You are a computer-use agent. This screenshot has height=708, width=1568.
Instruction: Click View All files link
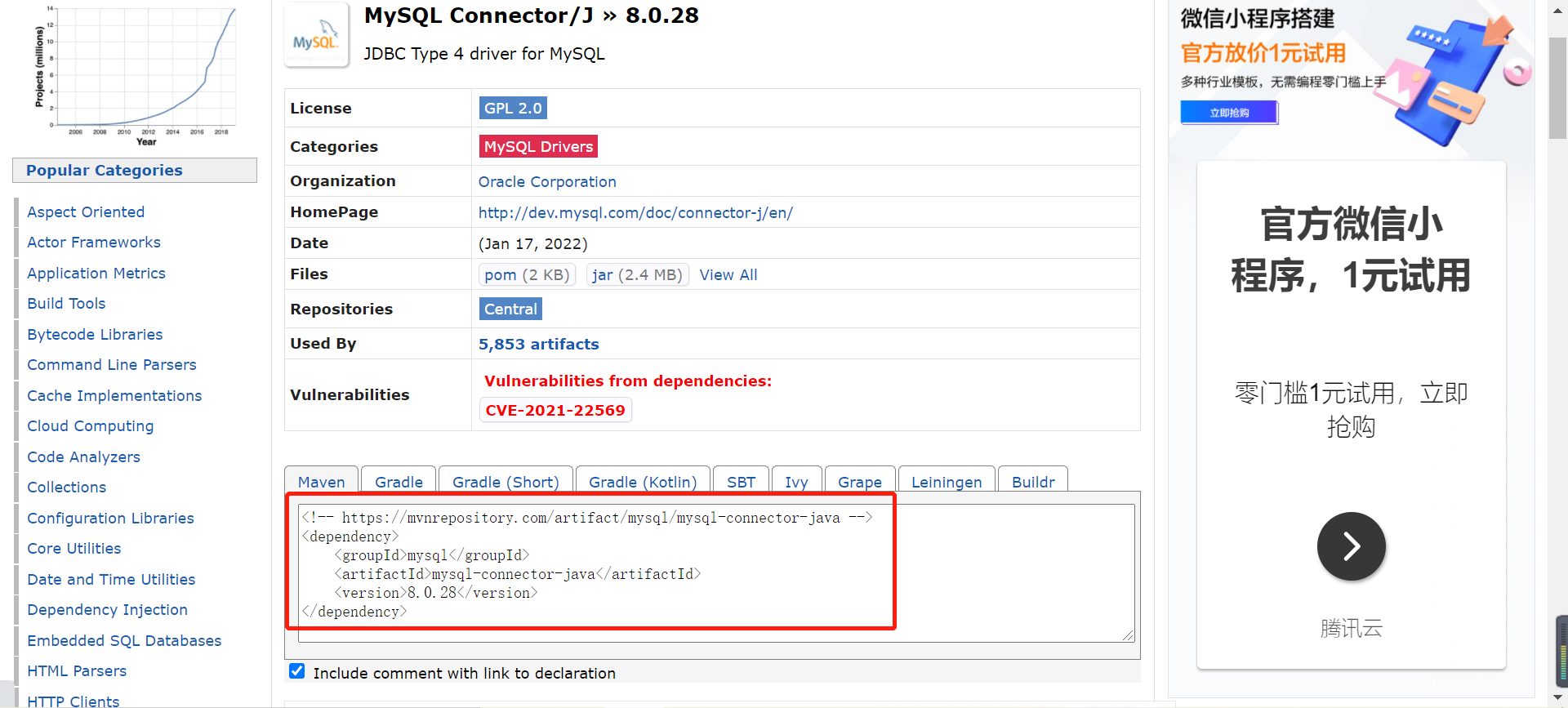pyautogui.click(x=728, y=274)
